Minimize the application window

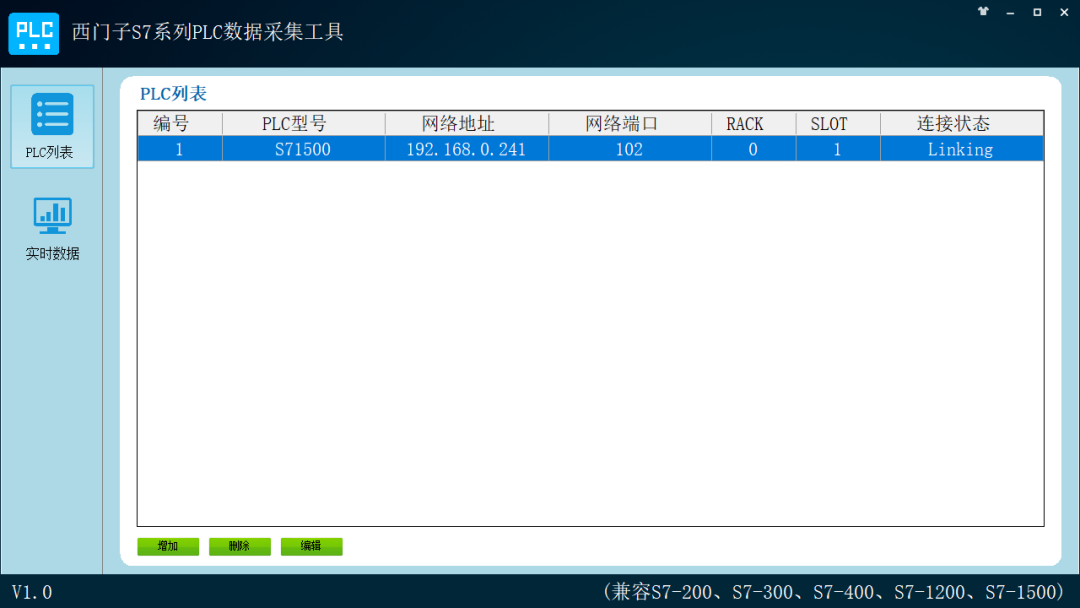[x=1010, y=12]
